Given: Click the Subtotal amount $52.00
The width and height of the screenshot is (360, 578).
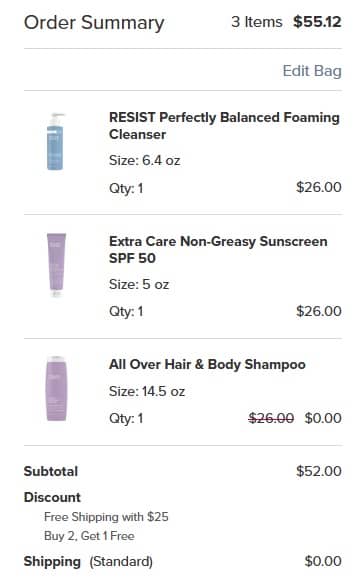Looking at the screenshot, I should (319, 471).
